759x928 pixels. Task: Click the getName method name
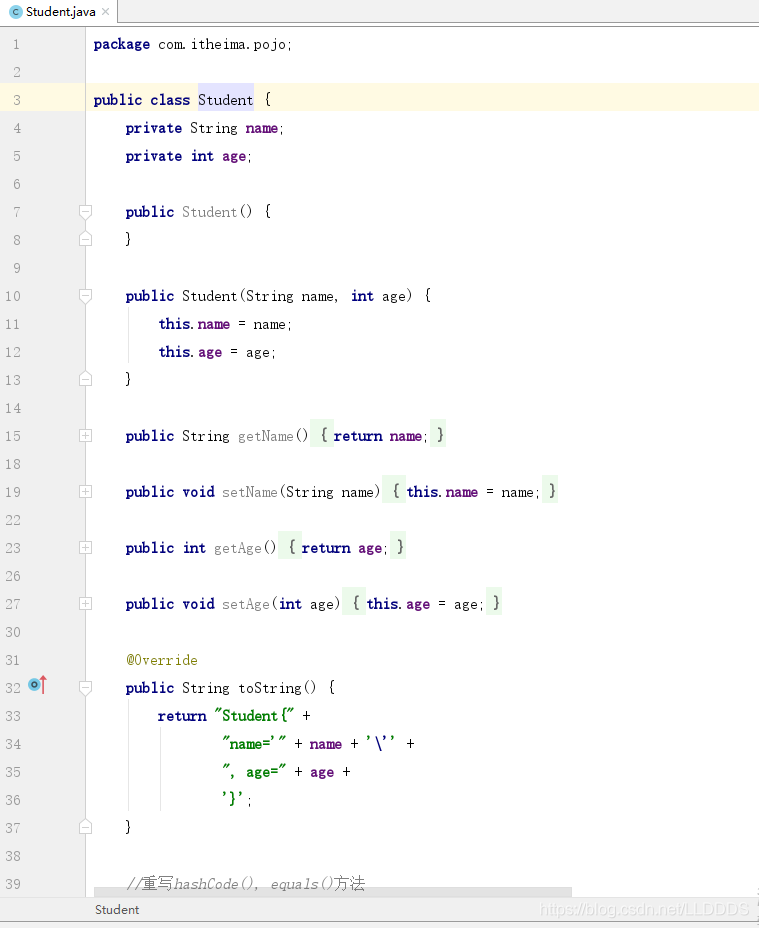(265, 436)
